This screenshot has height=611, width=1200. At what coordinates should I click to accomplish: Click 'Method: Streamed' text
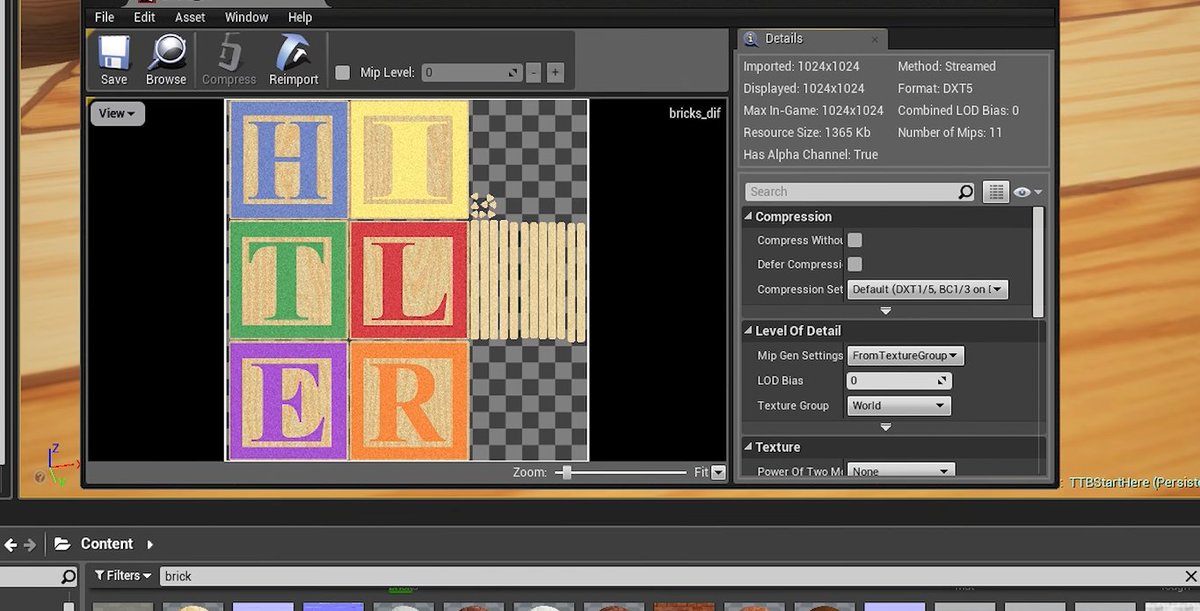tap(947, 67)
